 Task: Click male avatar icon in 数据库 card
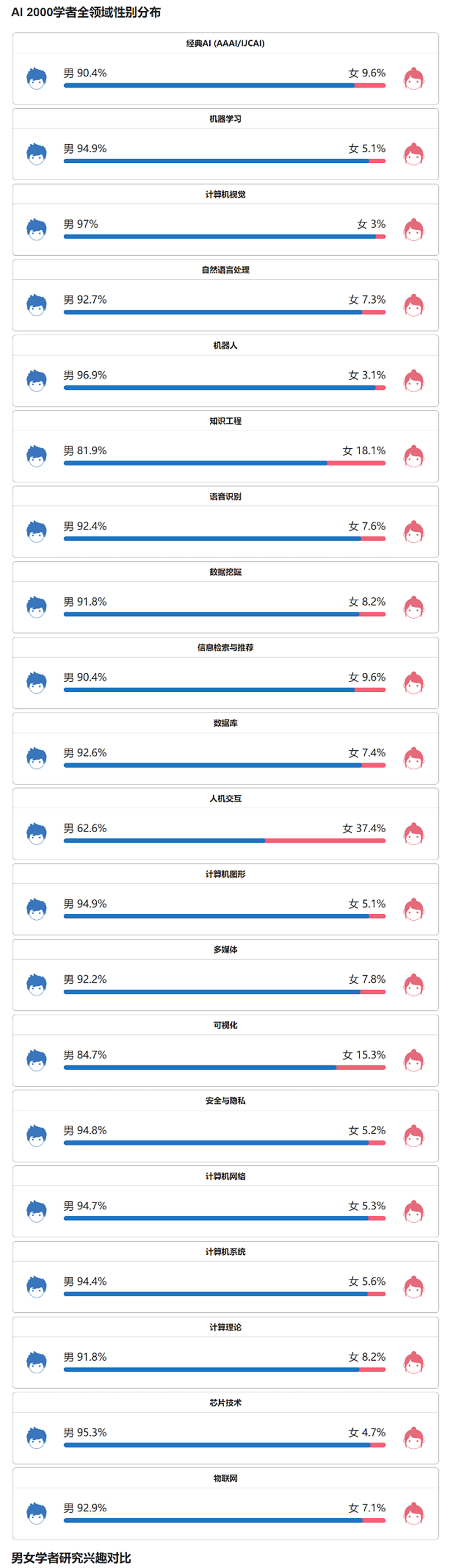[37, 758]
